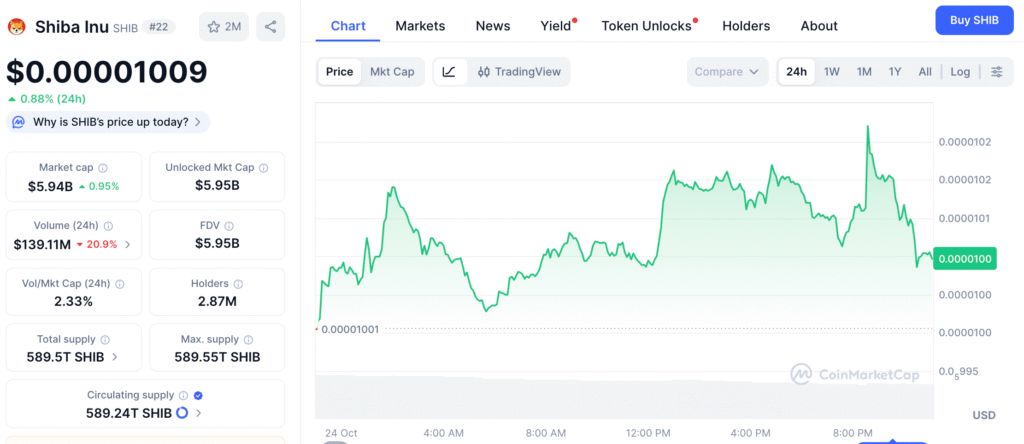1024x444 pixels.
Task: Toggle chart to Mkt Cap view
Action: pos(392,72)
